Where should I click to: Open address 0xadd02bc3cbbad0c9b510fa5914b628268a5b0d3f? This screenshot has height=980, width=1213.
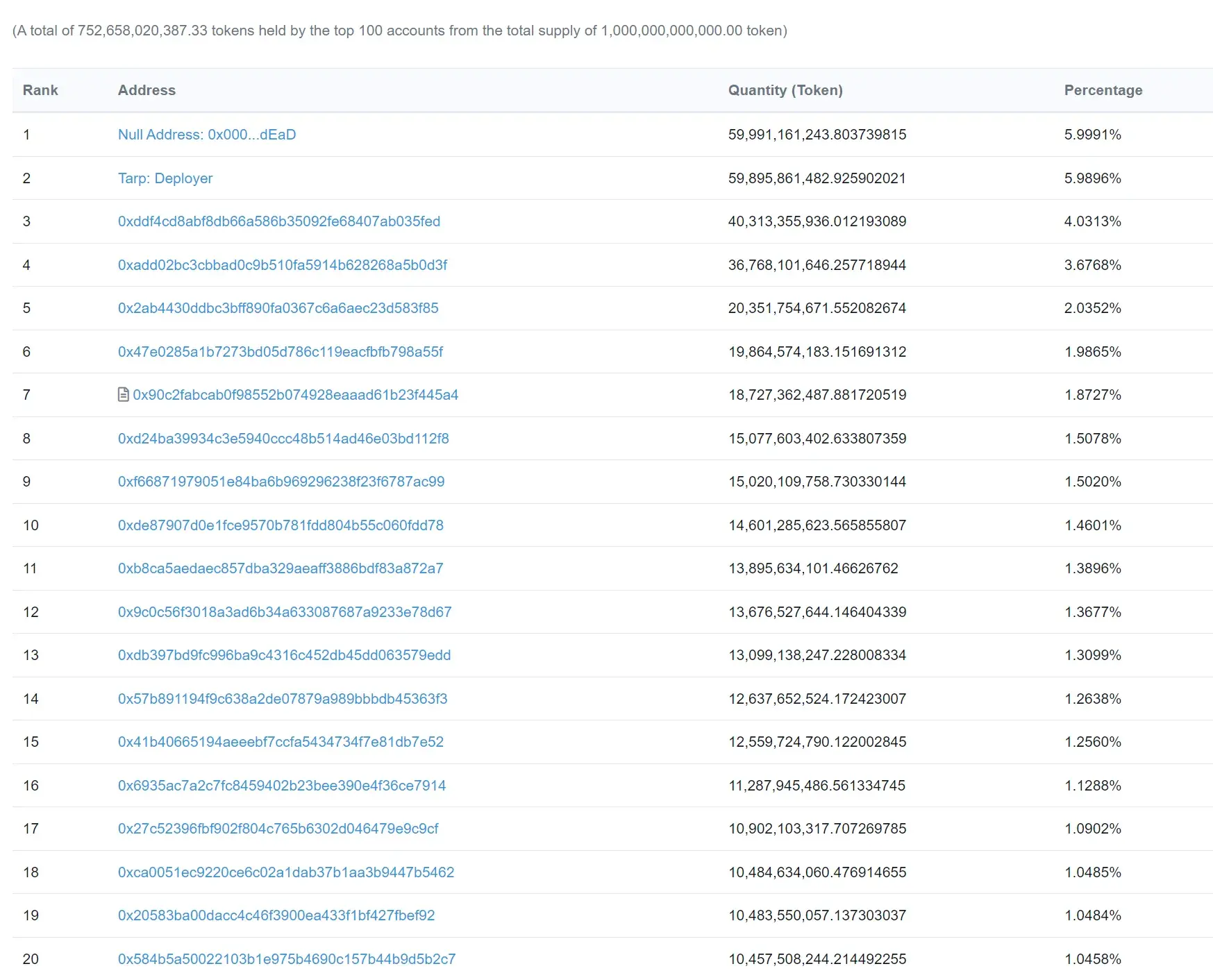coord(283,265)
